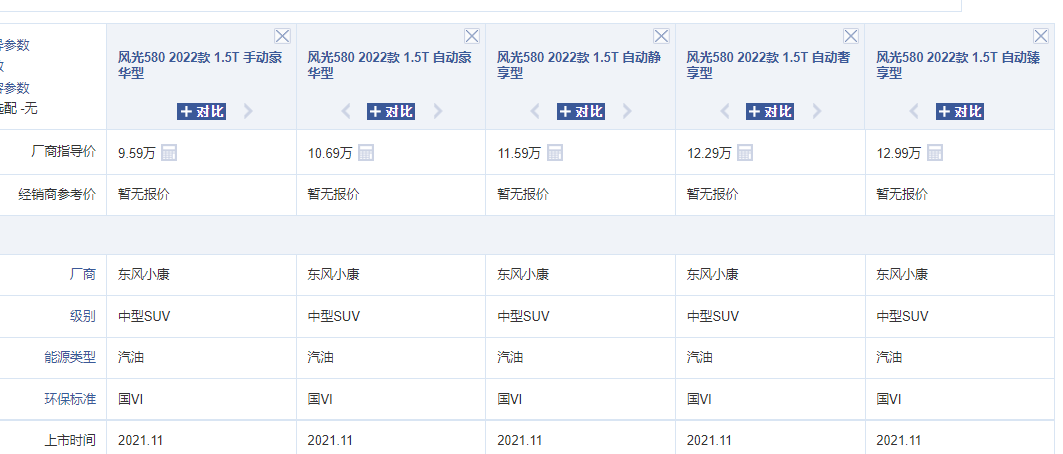Select the 9.59万 price value
The height and width of the screenshot is (454, 1063).
pos(137,153)
